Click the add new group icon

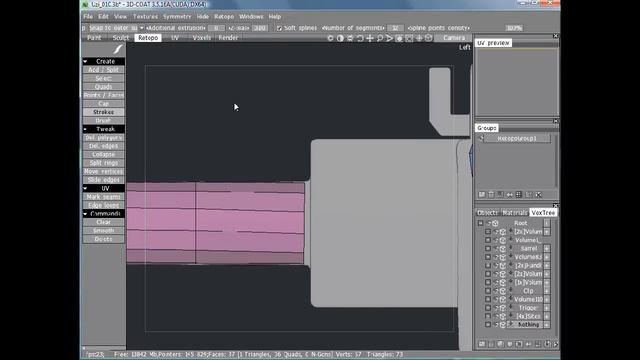coord(482,195)
